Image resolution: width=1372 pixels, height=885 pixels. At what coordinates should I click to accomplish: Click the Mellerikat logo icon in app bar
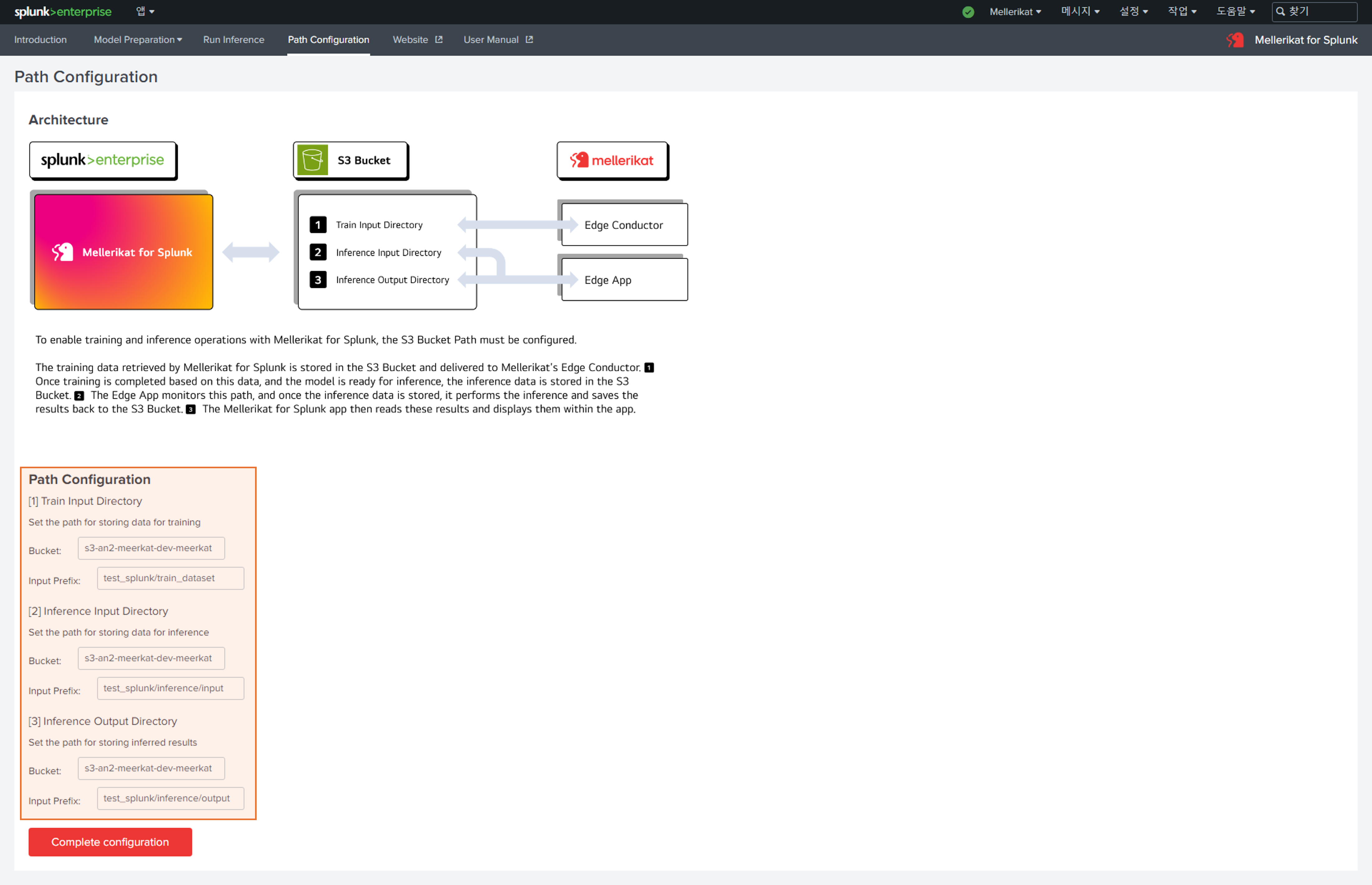tap(1235, 40)
